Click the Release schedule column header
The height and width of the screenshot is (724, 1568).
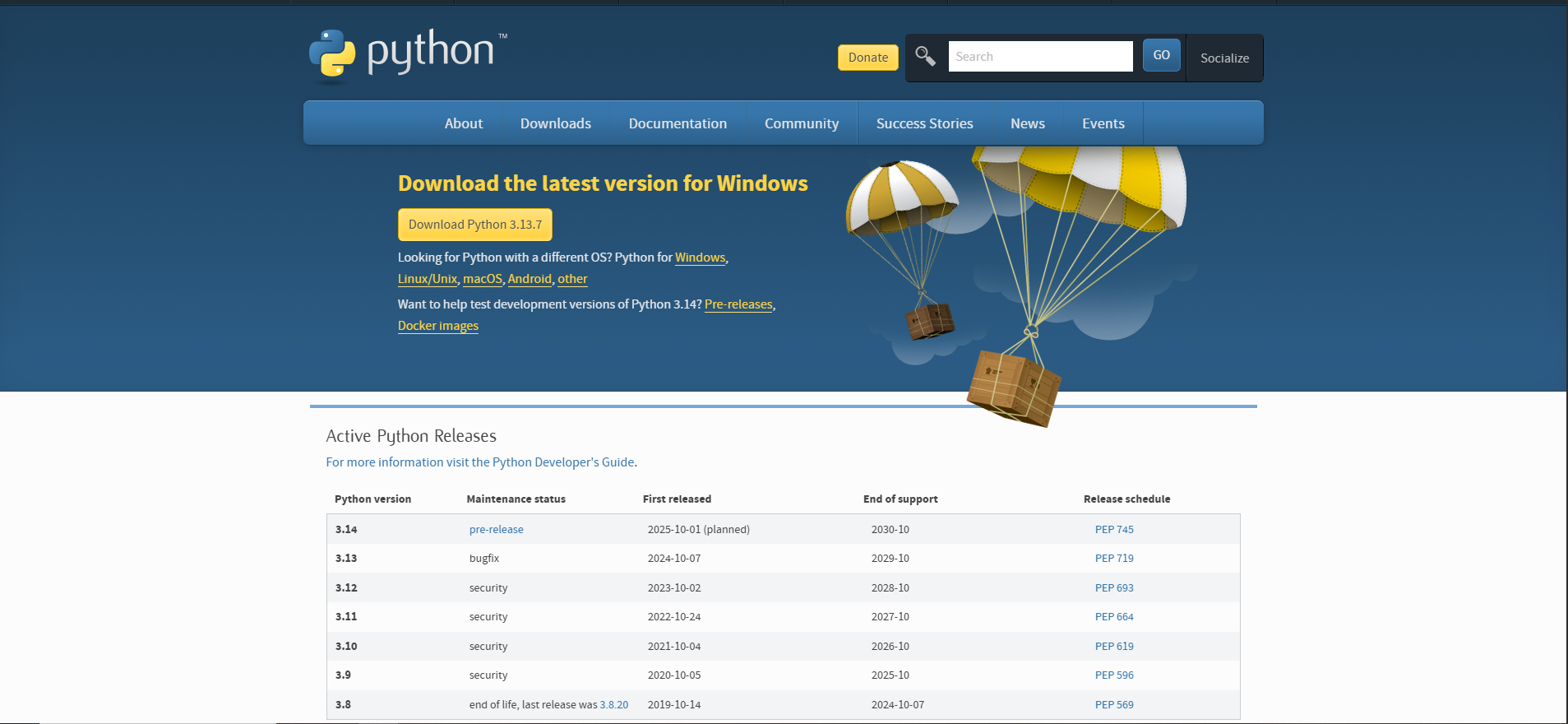[x=1126, y=499]
